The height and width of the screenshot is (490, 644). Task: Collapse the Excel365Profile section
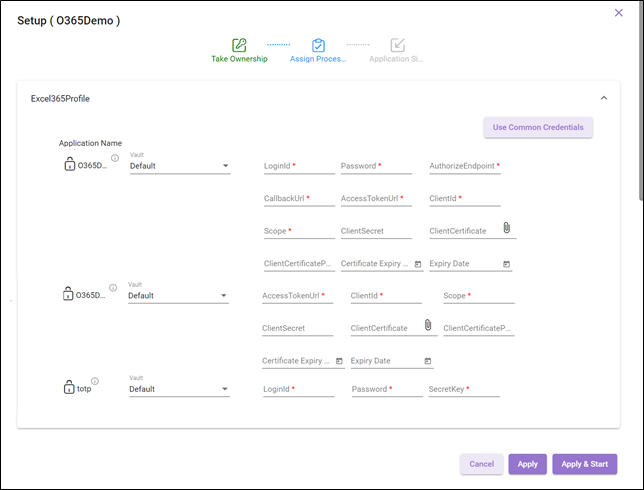(603, 98)
